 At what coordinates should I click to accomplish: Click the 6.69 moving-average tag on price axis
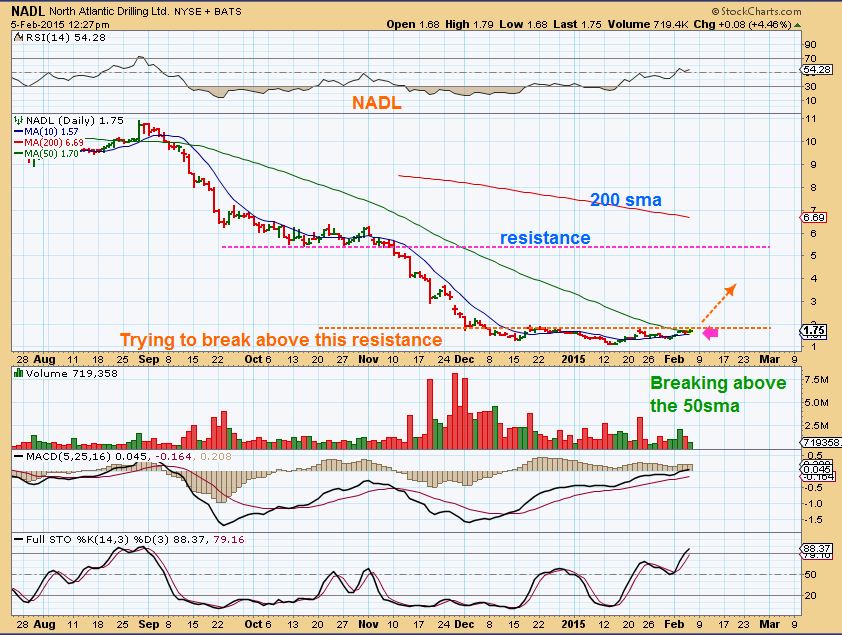click(x=816, y=217)
